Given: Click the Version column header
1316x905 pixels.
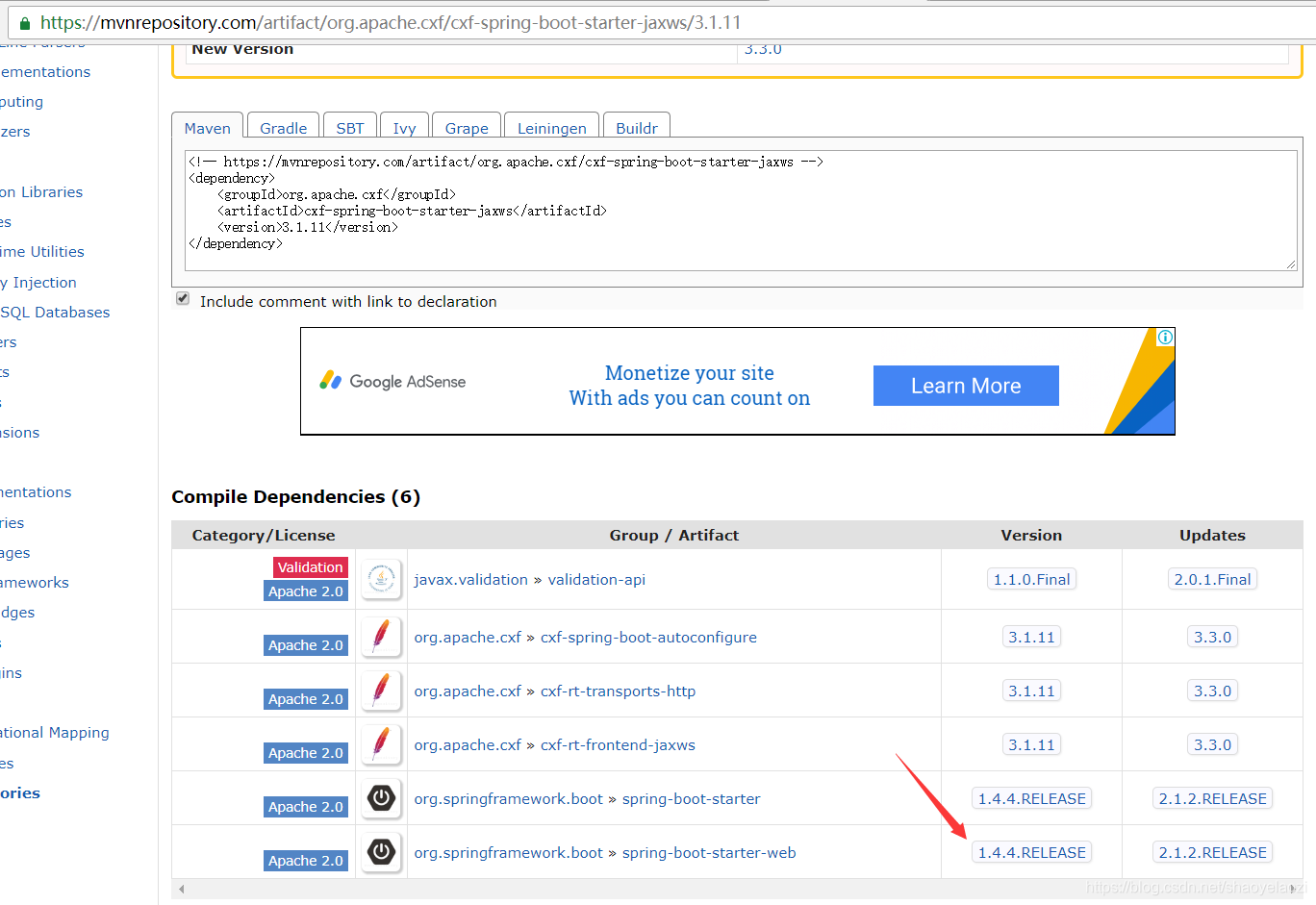Looking at the screenshot, I should click(1031, 535).
